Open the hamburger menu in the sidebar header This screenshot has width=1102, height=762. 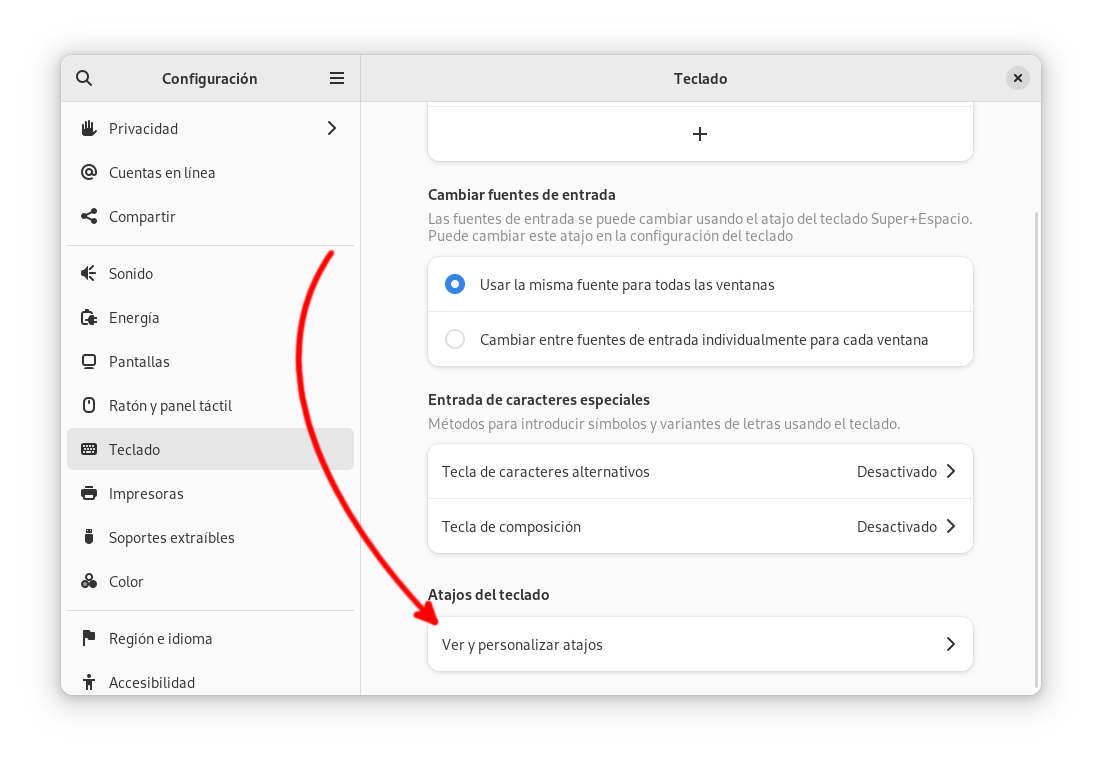(x=337, y=78)
